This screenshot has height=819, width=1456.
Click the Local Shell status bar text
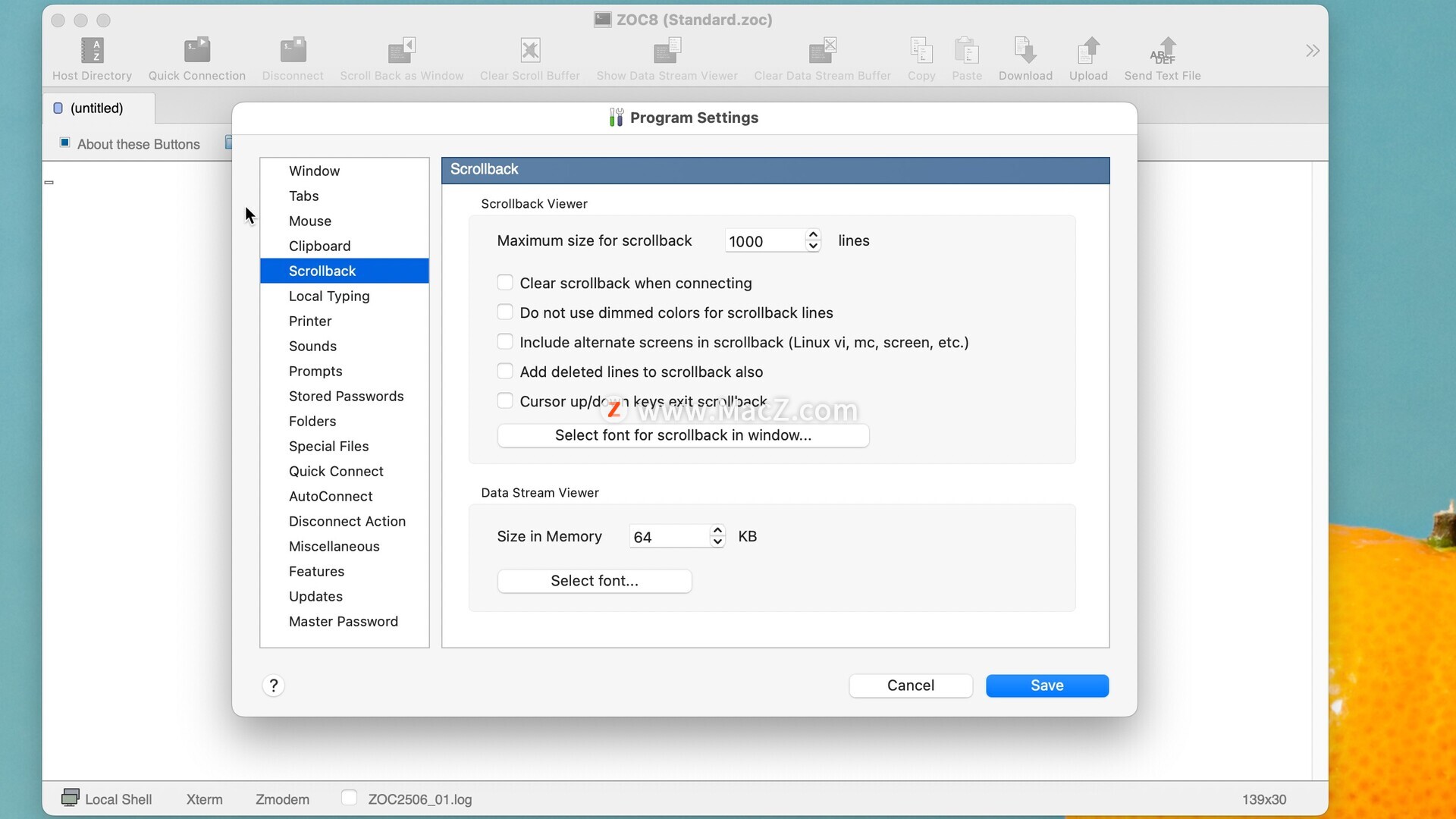click(x=118, y=799)
